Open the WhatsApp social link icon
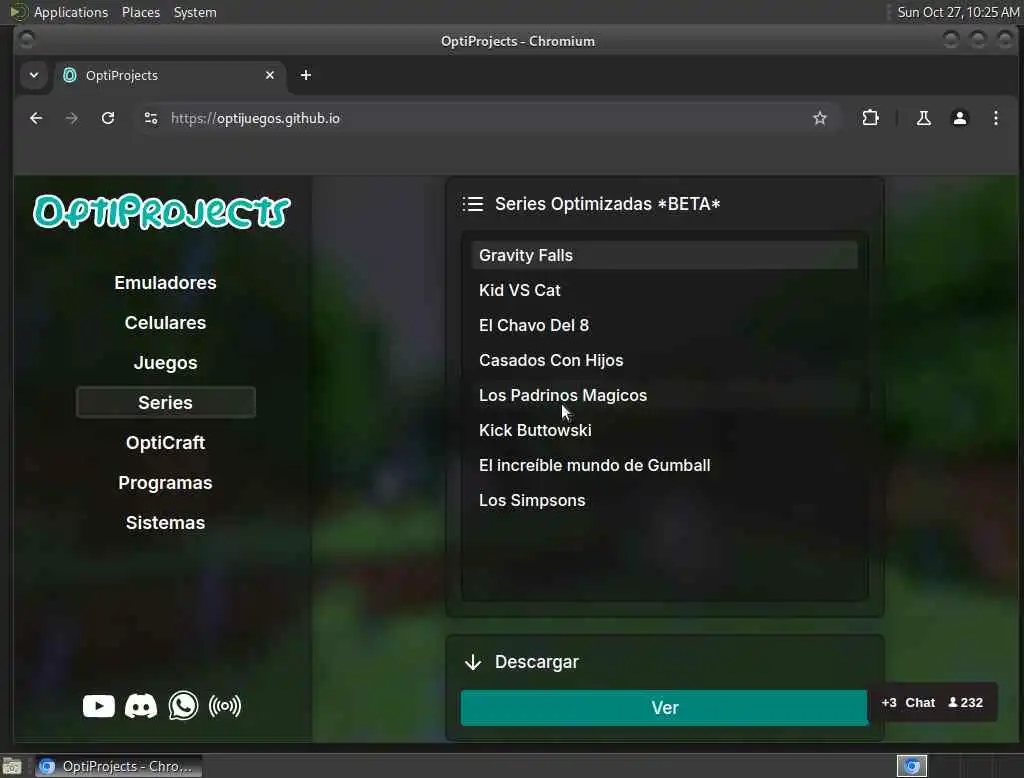 (183, 705)
